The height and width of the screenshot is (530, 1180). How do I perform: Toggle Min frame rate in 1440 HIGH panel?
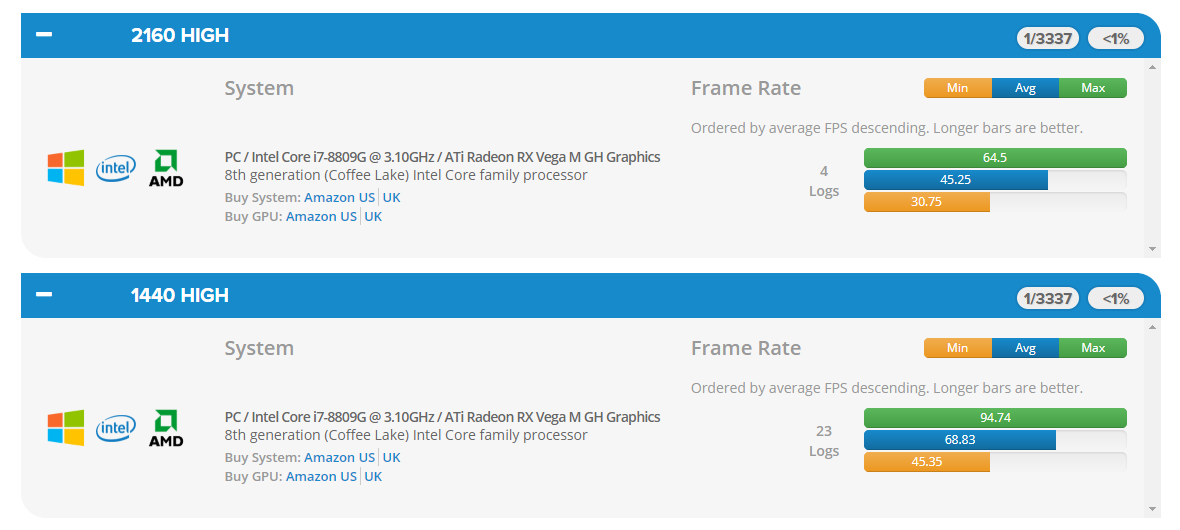click(x=957, y=348)
